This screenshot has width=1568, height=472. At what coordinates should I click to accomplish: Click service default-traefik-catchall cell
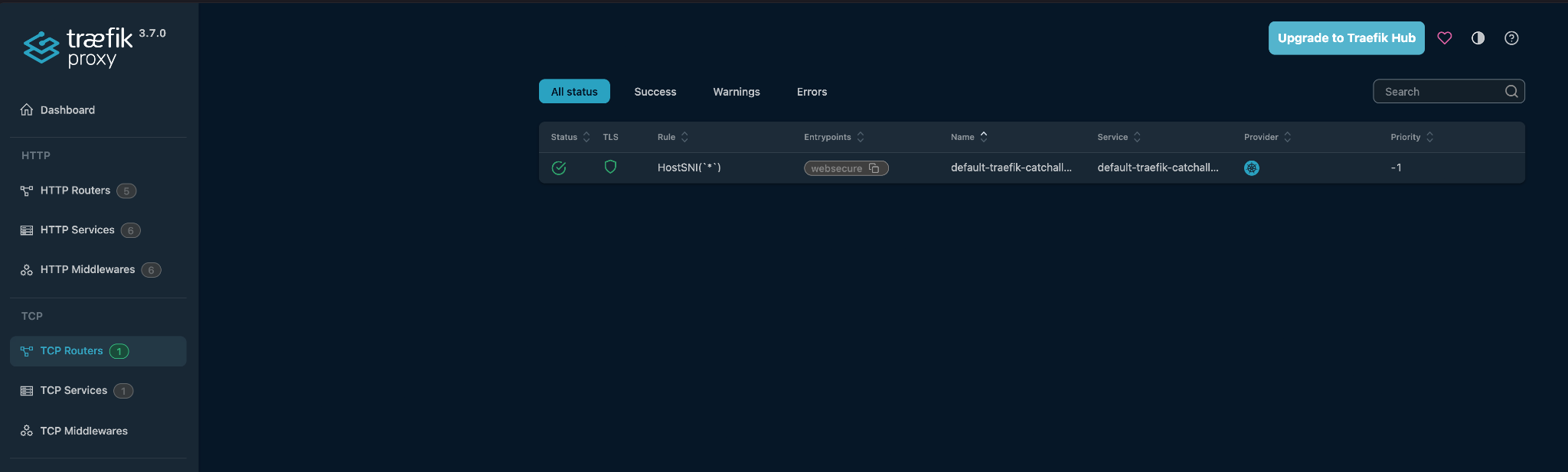[1158, 168]
